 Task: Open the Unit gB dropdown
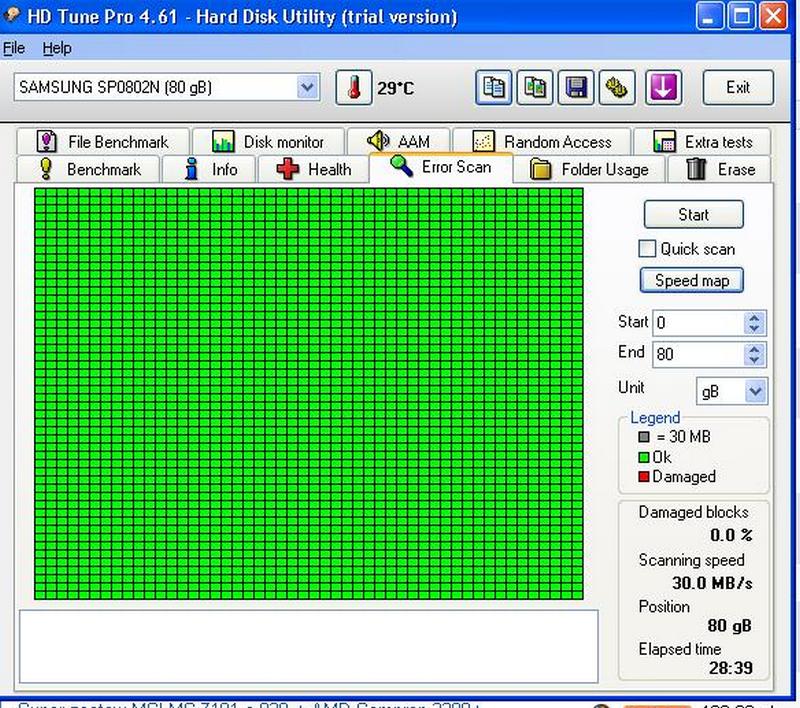755,391
